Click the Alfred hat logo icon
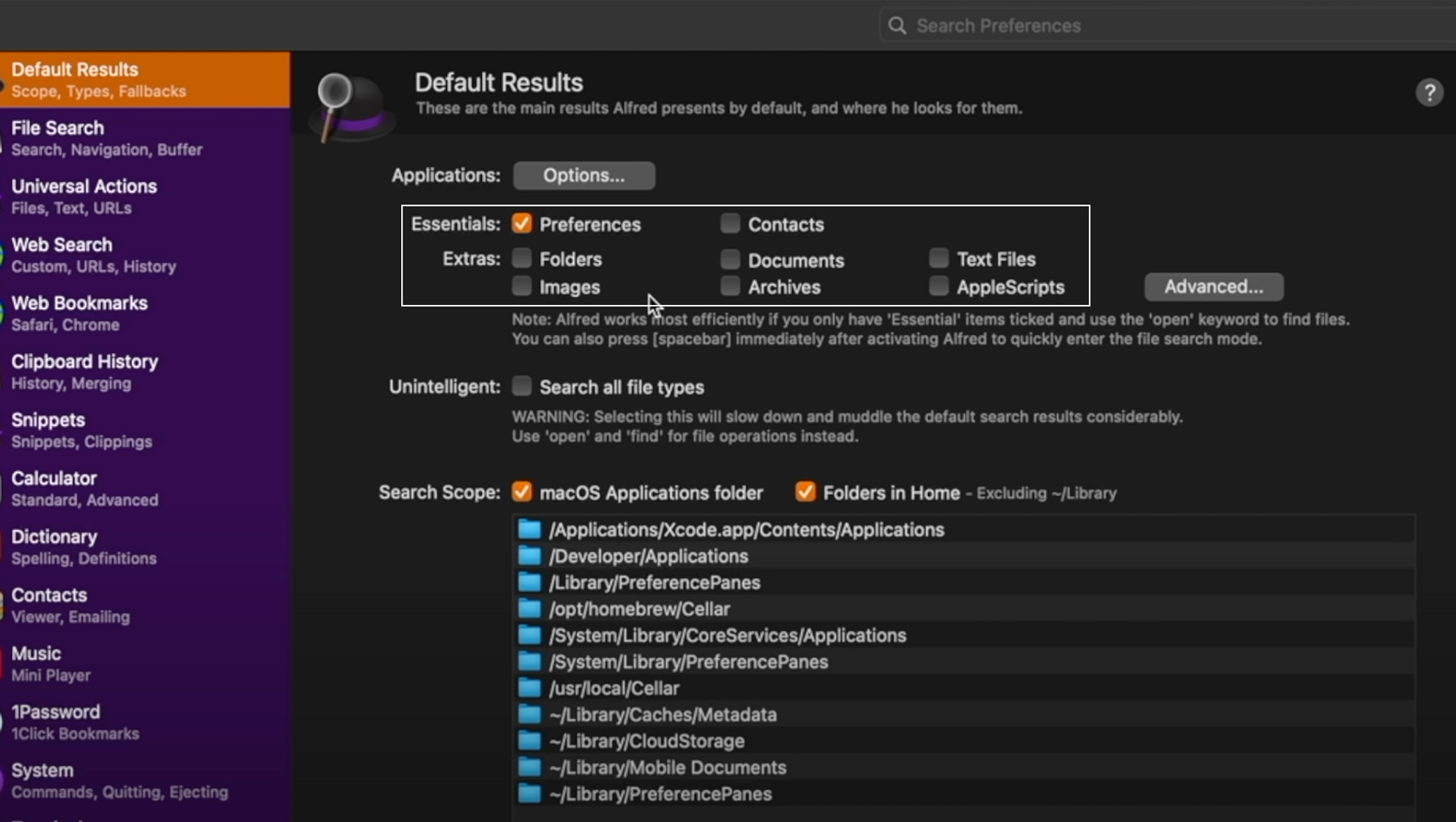1456x822 pixels. (x=352, y=106)
